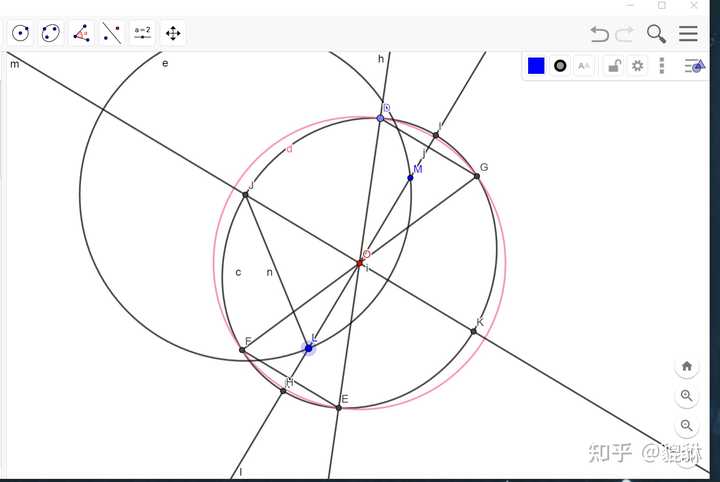Open the label style AA dropdown

click(584, 66)
